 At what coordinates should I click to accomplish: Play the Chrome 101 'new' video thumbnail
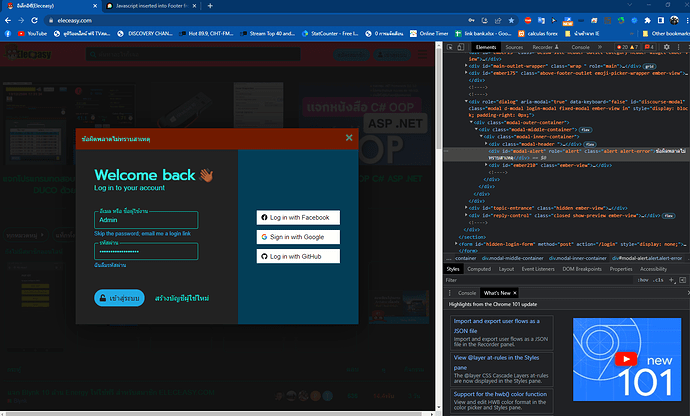pyautogui.click(x=627, y=359)
